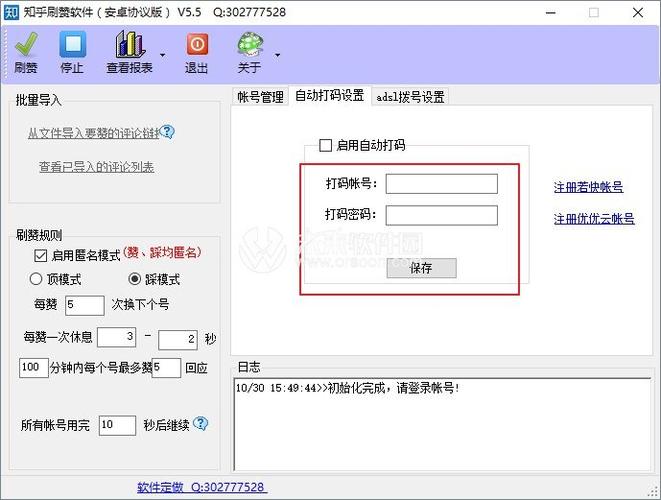Click the 所有帐号用完 field showing 10
This screenshot has width=661, height=500.
[117, 425]
